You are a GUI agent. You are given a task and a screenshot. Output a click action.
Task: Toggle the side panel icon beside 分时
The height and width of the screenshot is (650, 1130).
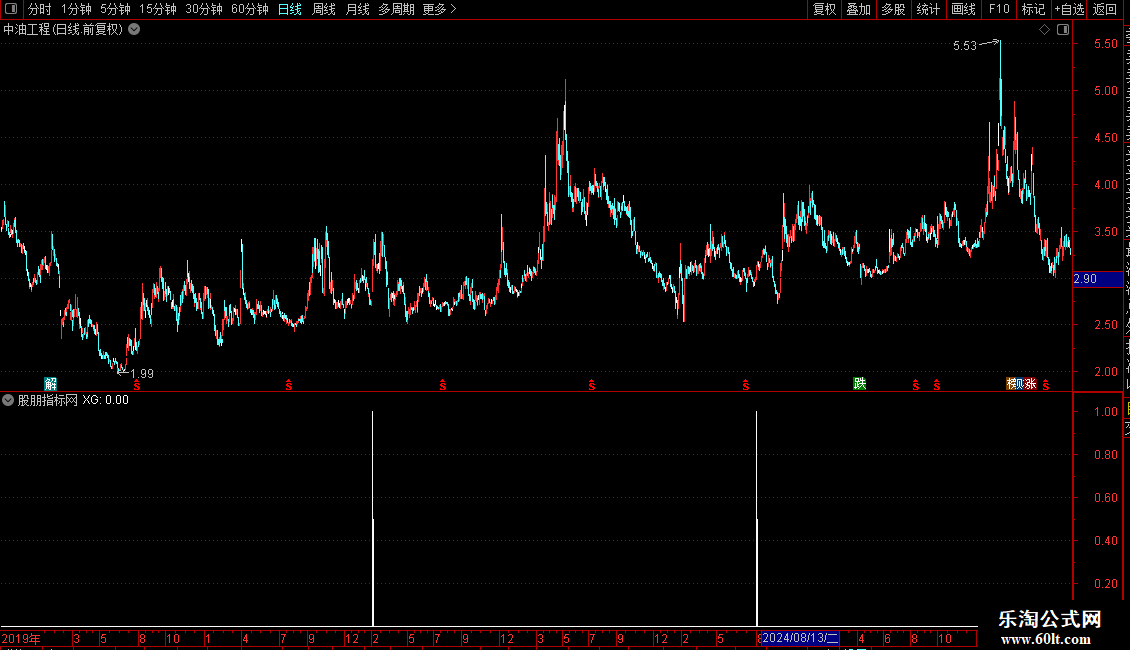(x=11, y=9)
